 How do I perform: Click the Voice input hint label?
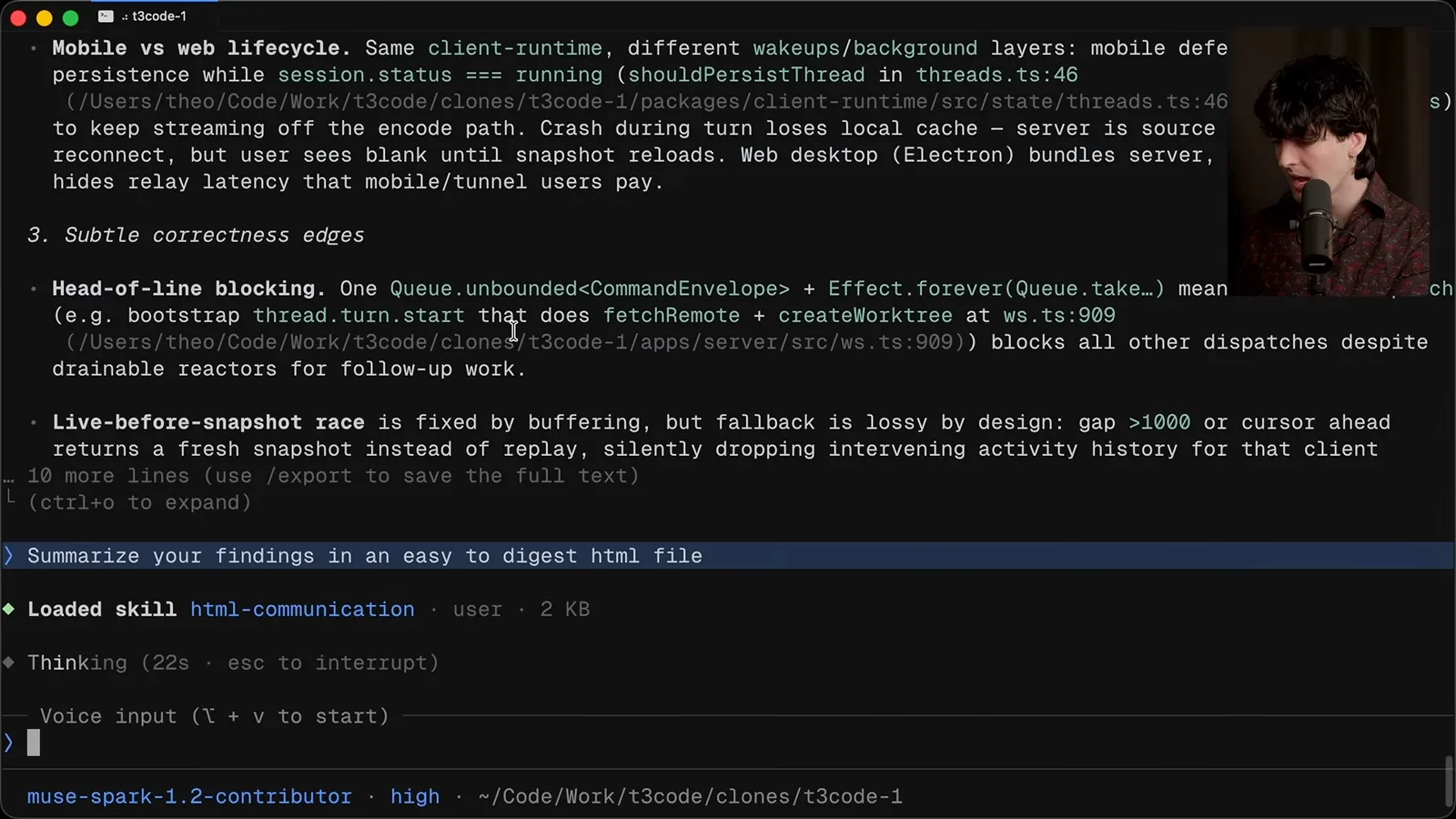[215, 716]
